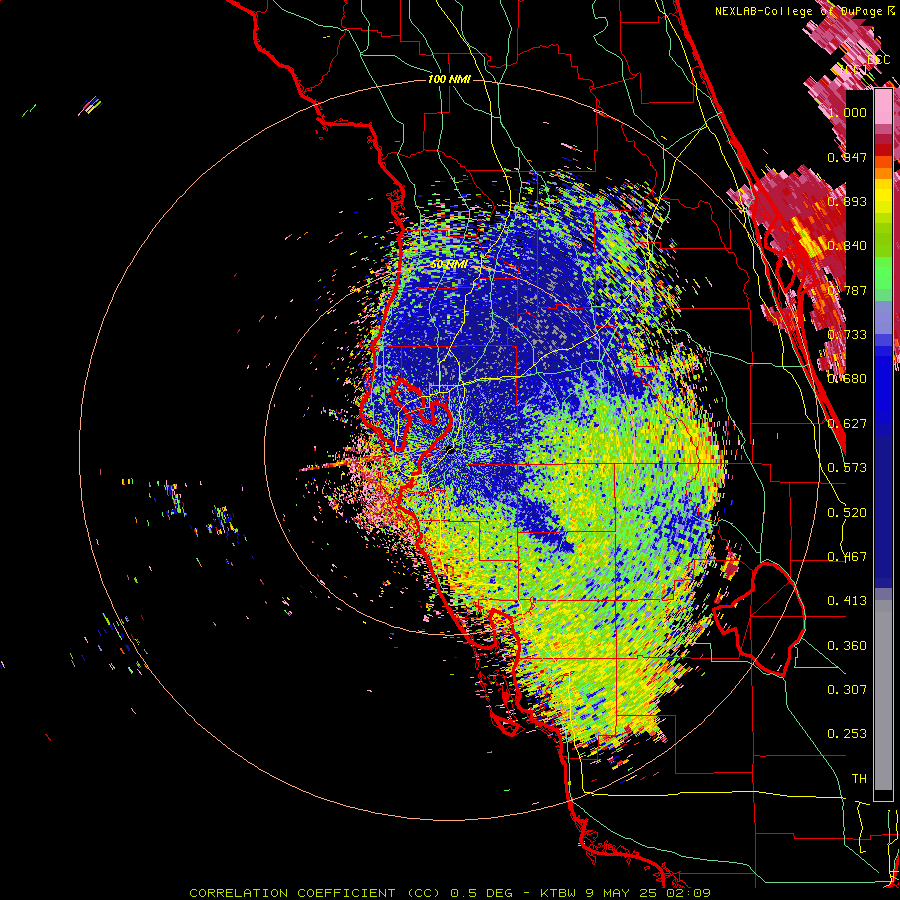
Task: Click the yellow segment of the color scale
Action: tap(883, 196)
